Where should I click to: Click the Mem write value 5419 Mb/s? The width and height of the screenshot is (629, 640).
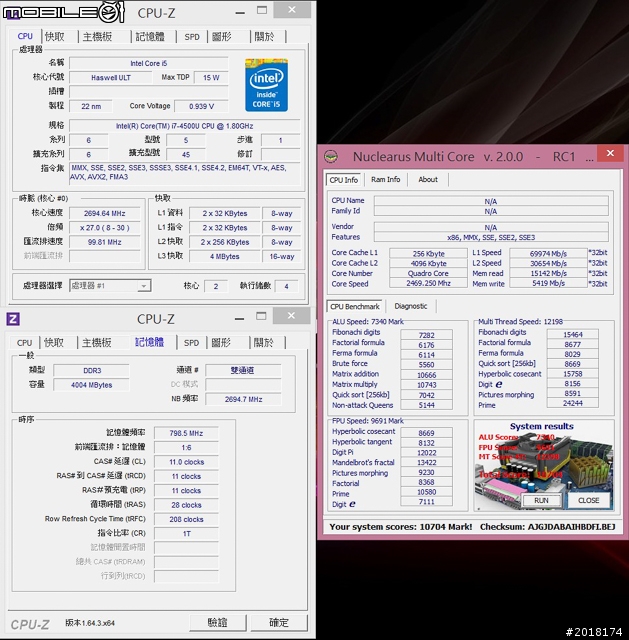tap(548, 283)
